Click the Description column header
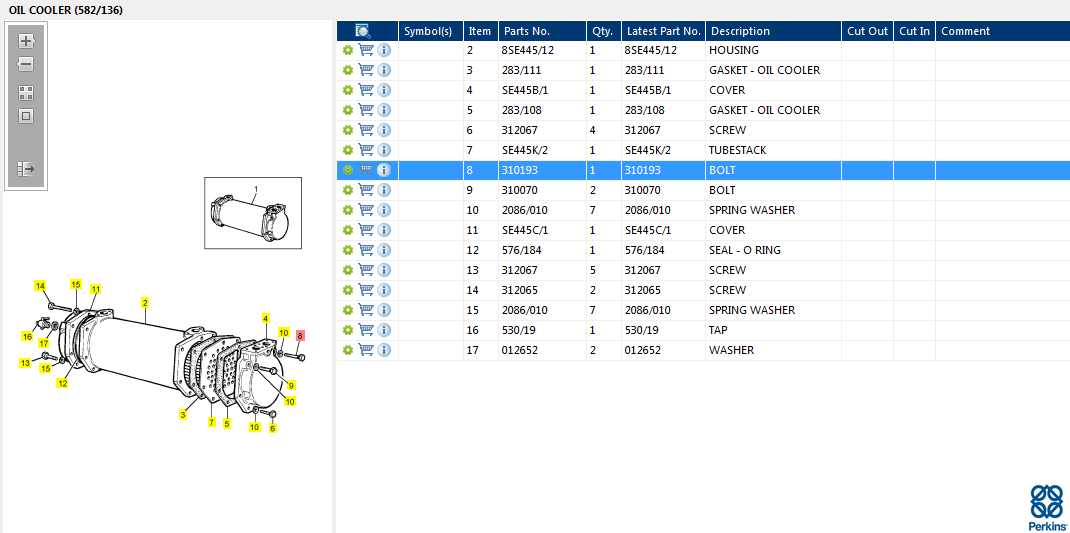The image size is (1070, 533). [x=773, y=31]
